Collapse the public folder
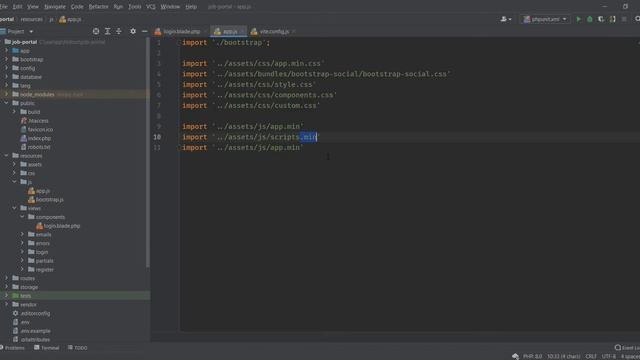The width and height of the screenshot is (640, 360). (7, 103)
